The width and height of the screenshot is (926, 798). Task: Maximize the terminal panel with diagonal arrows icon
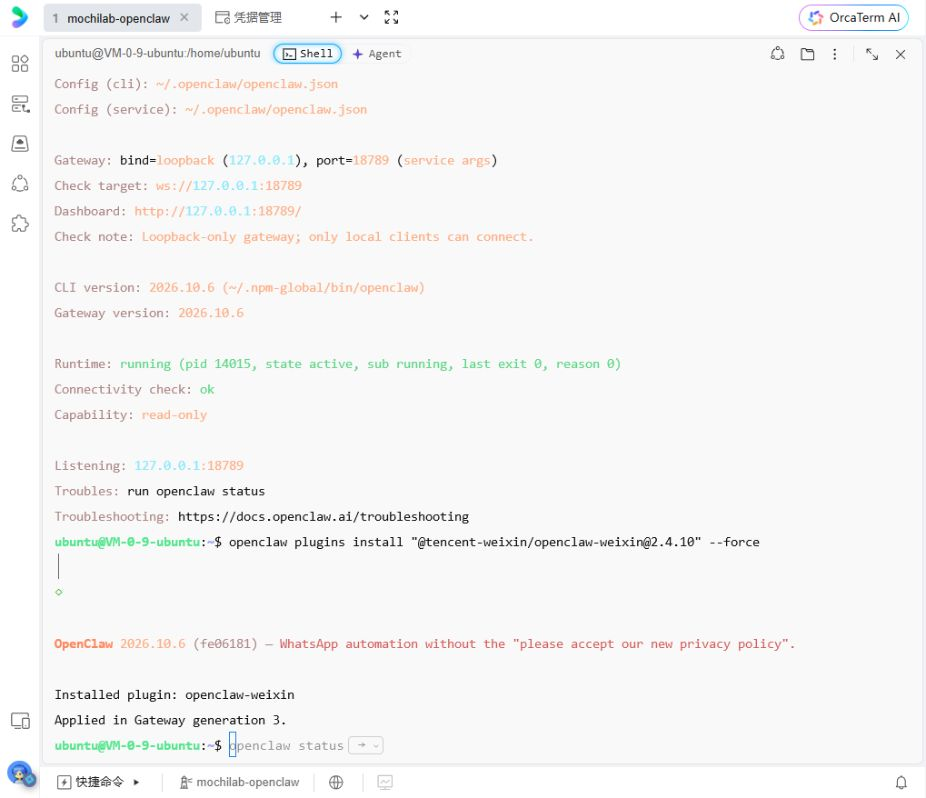pyautogui.click(x=872, y=54)
